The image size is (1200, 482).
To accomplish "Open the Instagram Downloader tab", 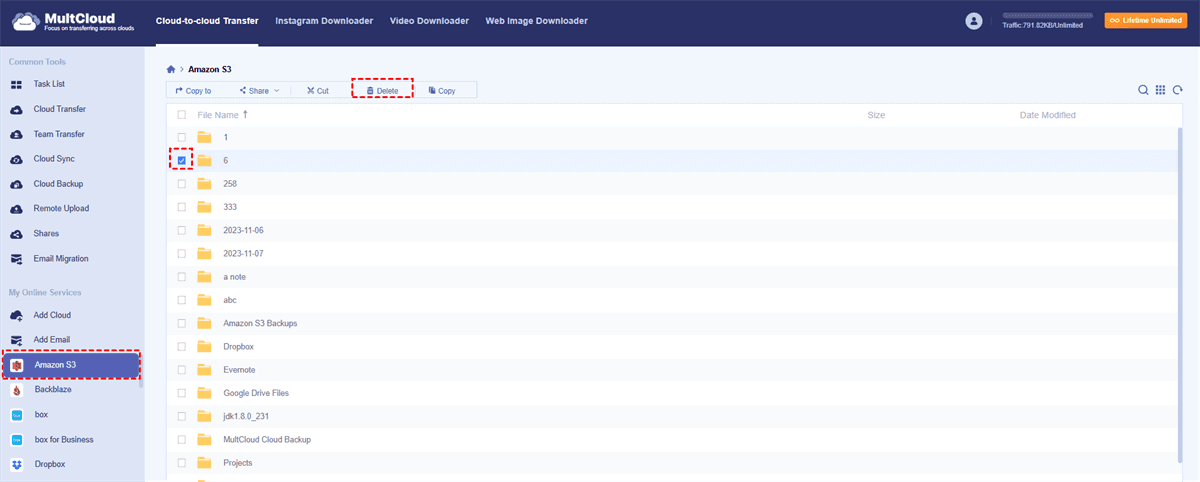I will pos(324,21).
